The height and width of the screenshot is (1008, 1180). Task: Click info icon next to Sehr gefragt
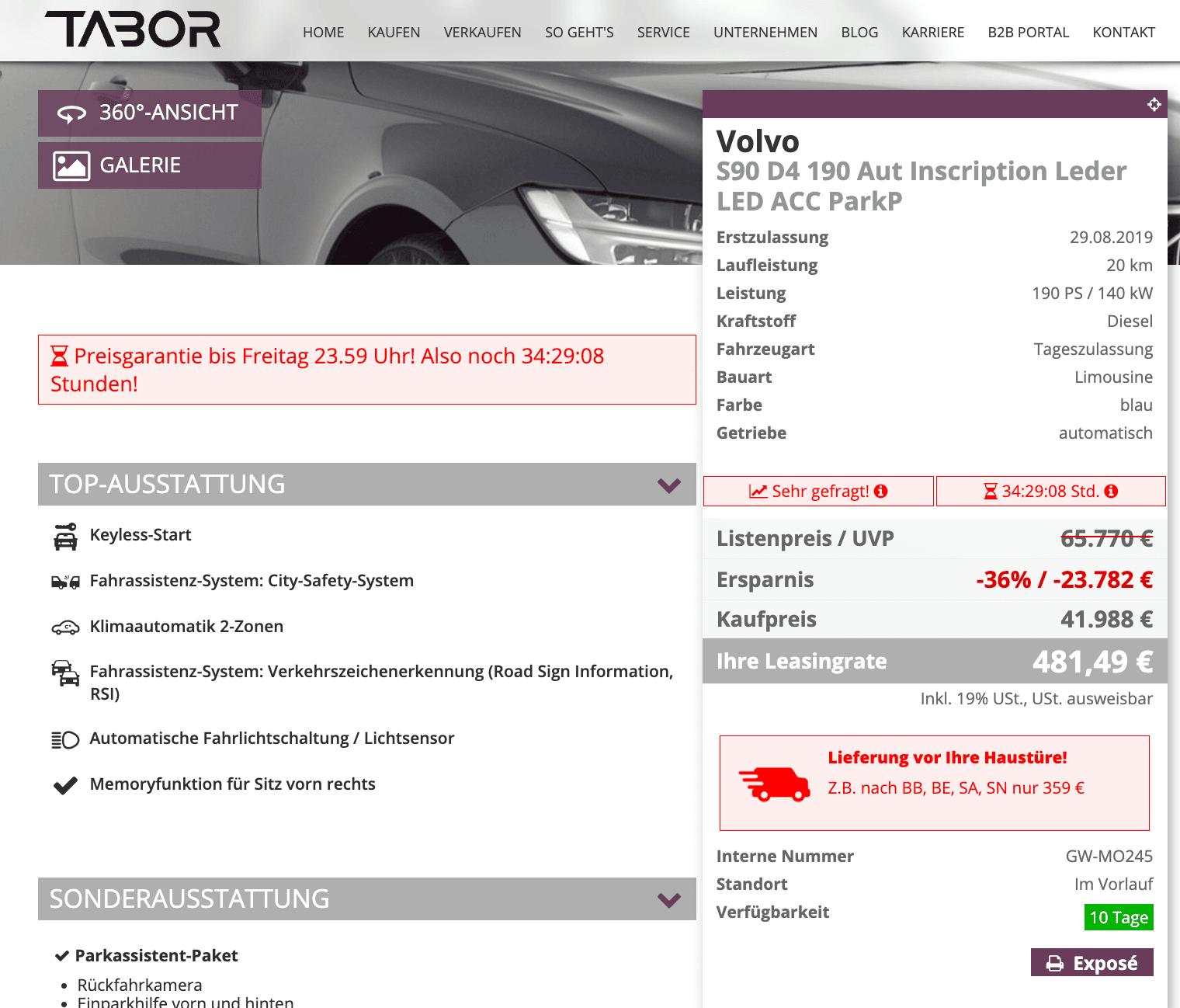(880, 491)
